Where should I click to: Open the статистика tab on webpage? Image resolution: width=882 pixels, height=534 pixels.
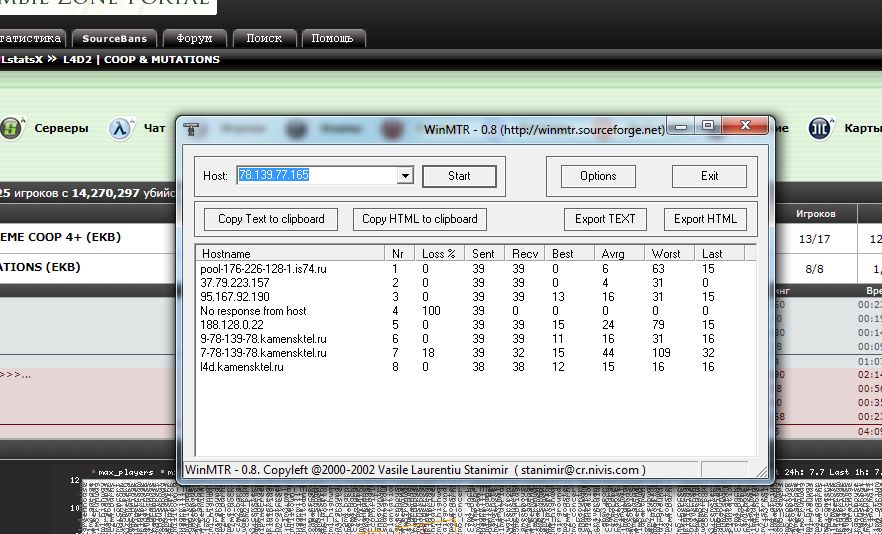coord(32,38)
